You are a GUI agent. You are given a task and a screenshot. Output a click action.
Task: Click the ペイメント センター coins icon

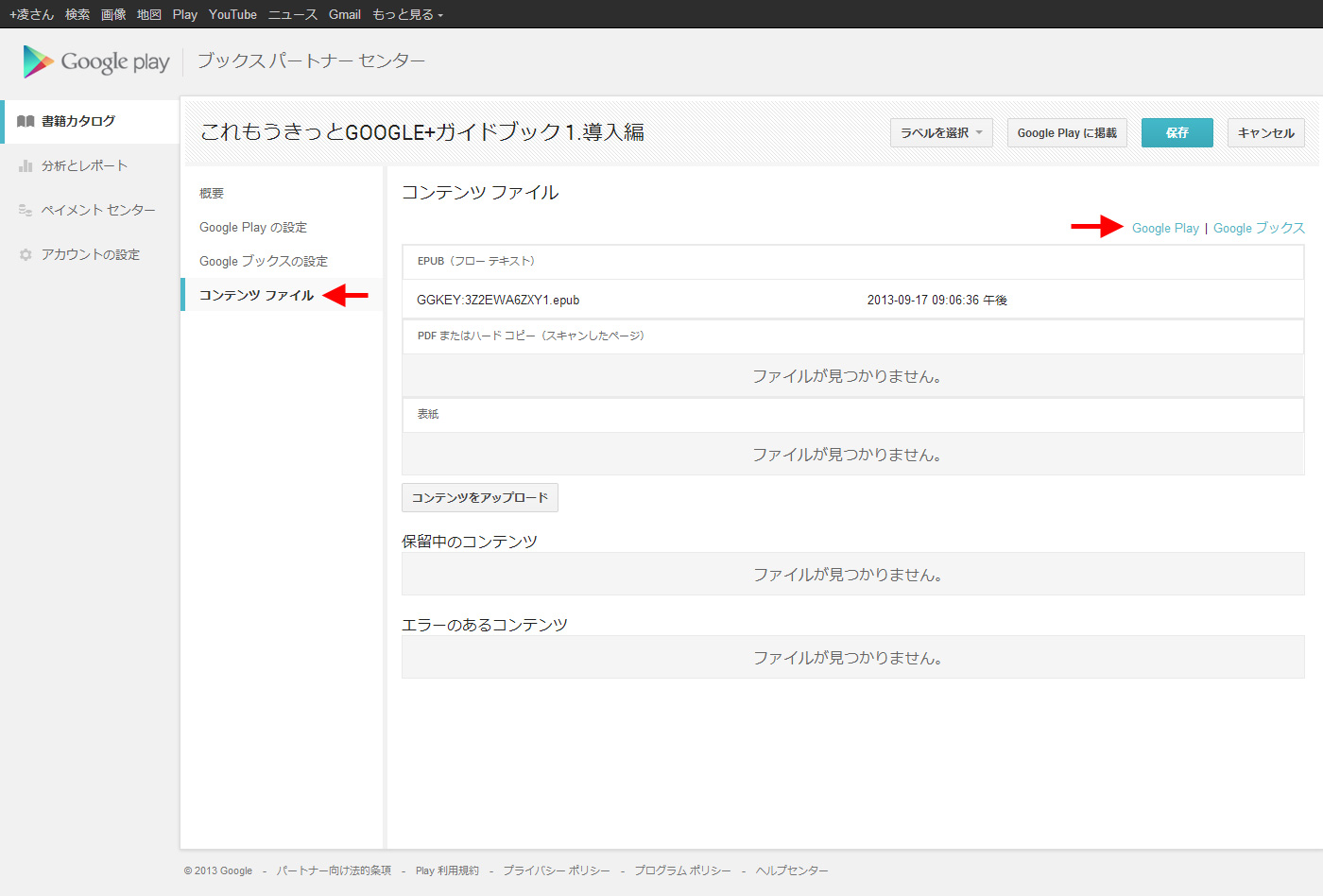(26, 210)
